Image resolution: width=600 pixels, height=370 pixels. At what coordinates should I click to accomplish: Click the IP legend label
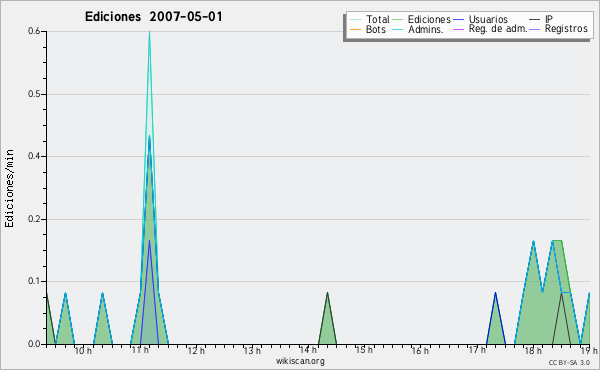pyautogui.click(x=549, y=19)
